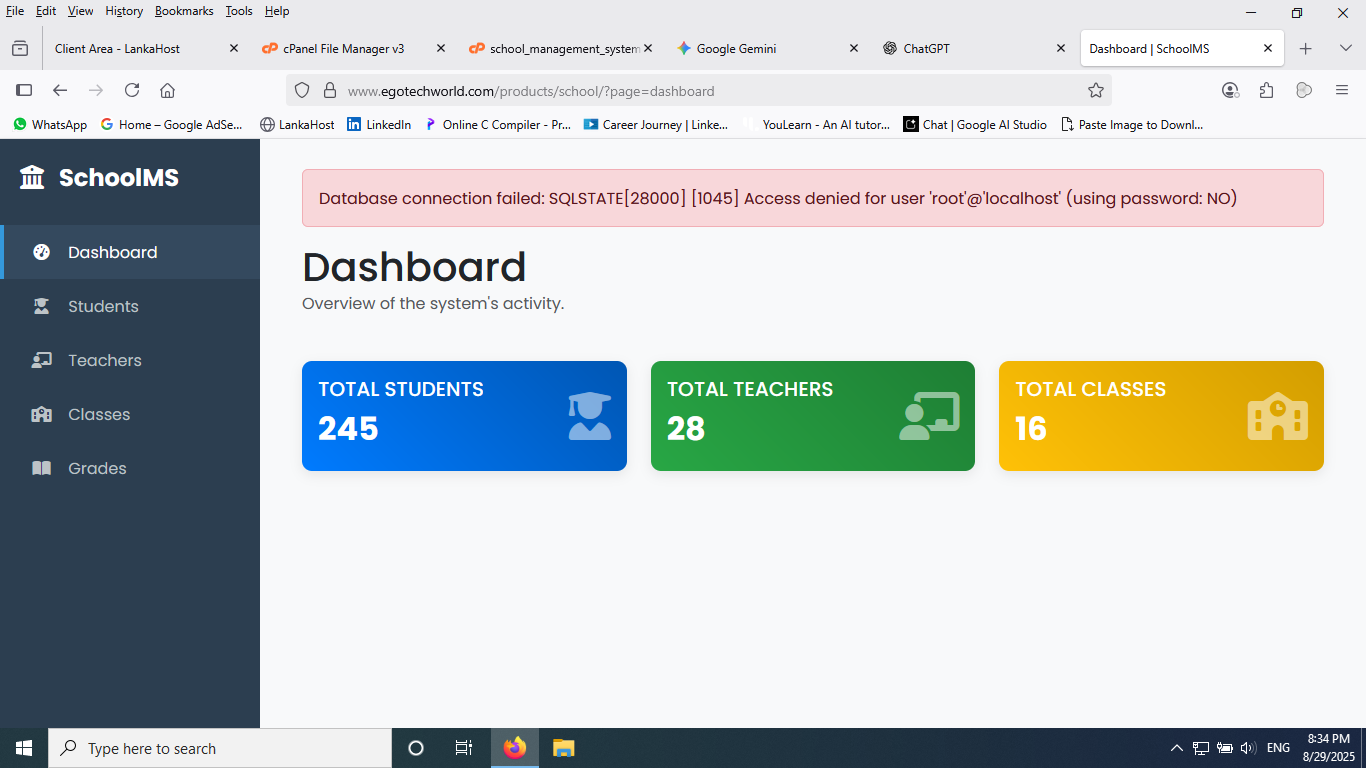Open Firefox from the taskbar
Screen dimensions: 1366x768
click(x=514, y=748)
